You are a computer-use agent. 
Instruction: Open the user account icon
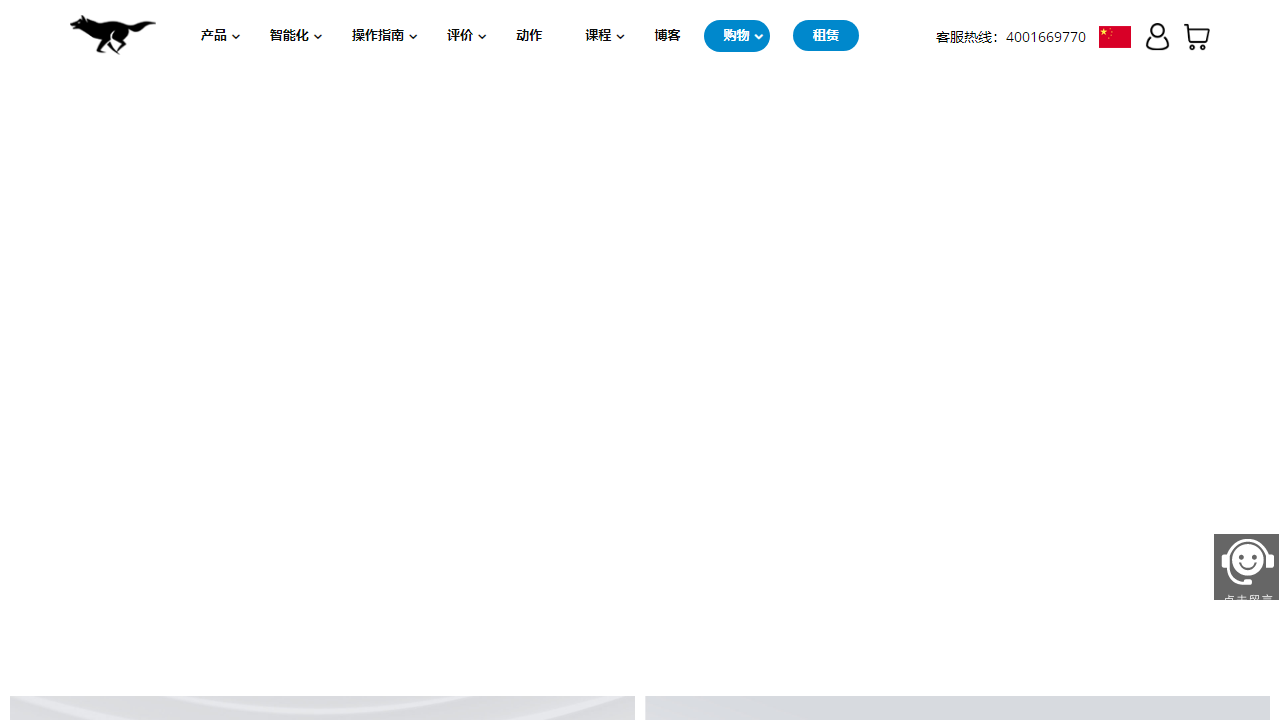[x=1157, y=37]
